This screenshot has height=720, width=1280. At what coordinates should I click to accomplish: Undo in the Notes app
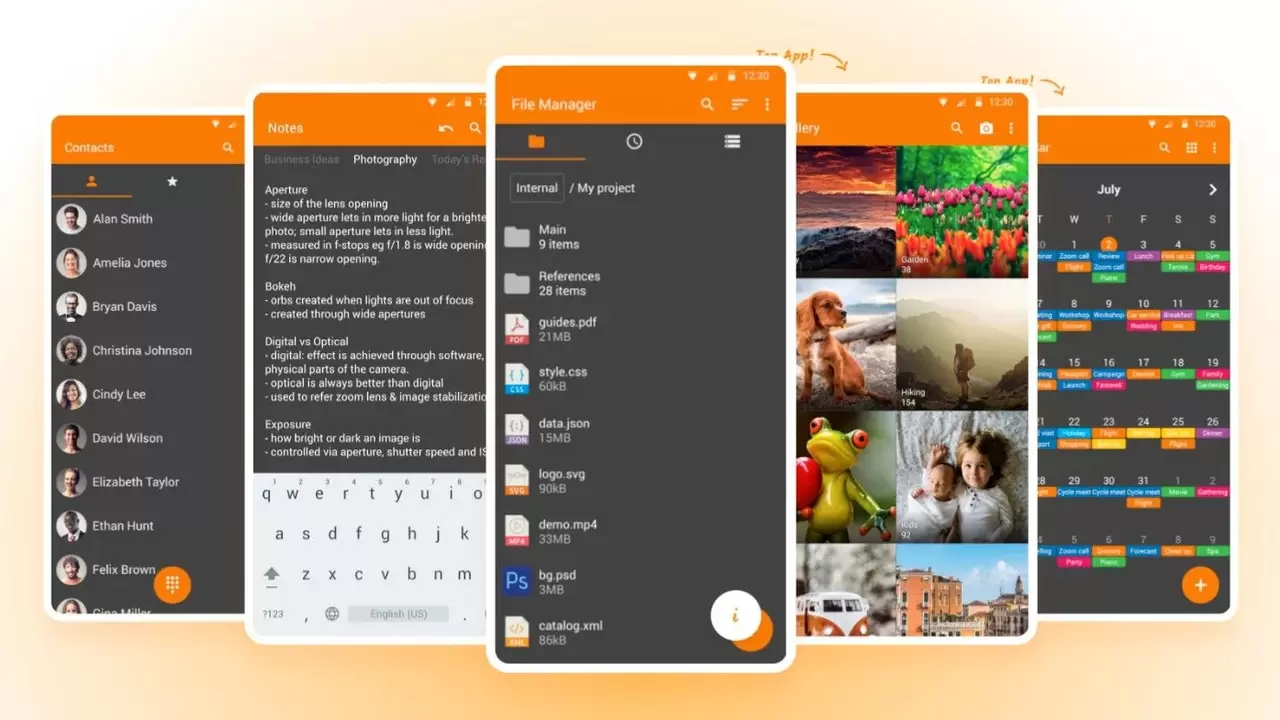[x=446, y=128]
